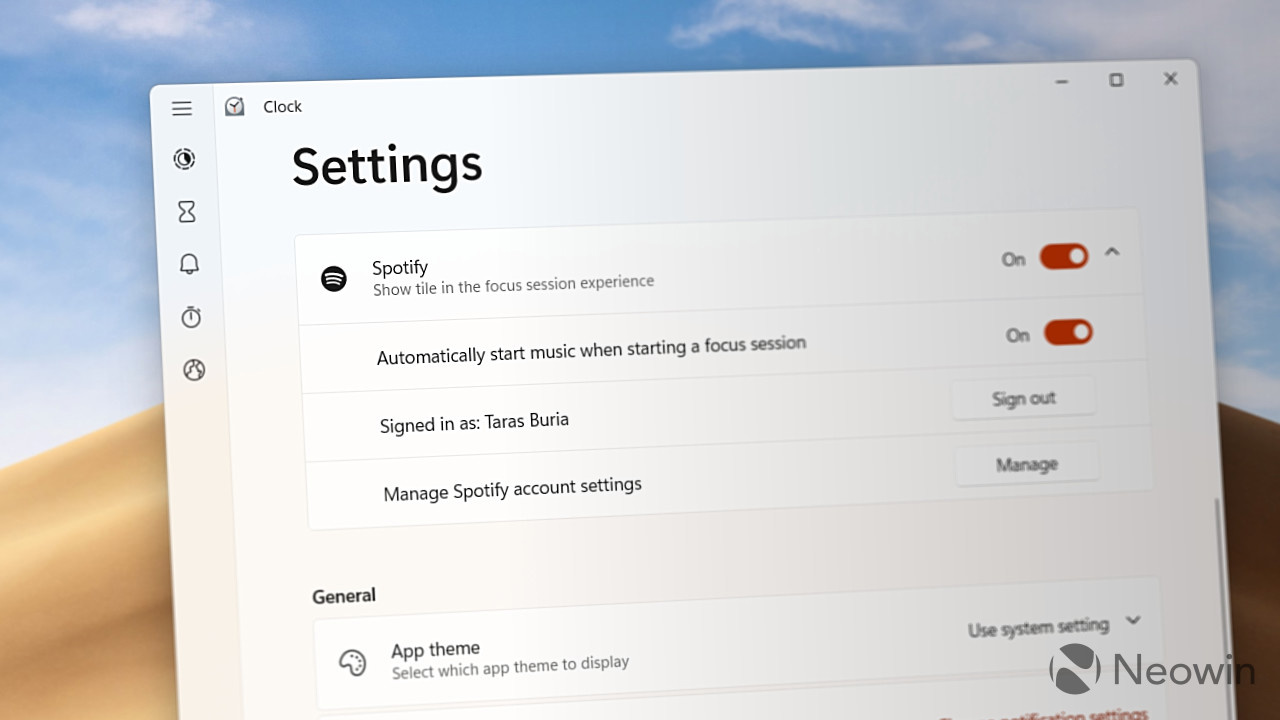Expand the Use system setting chevron
Image resolution: width=1280 pixels, height=720 pixels.
point(1134,620)
